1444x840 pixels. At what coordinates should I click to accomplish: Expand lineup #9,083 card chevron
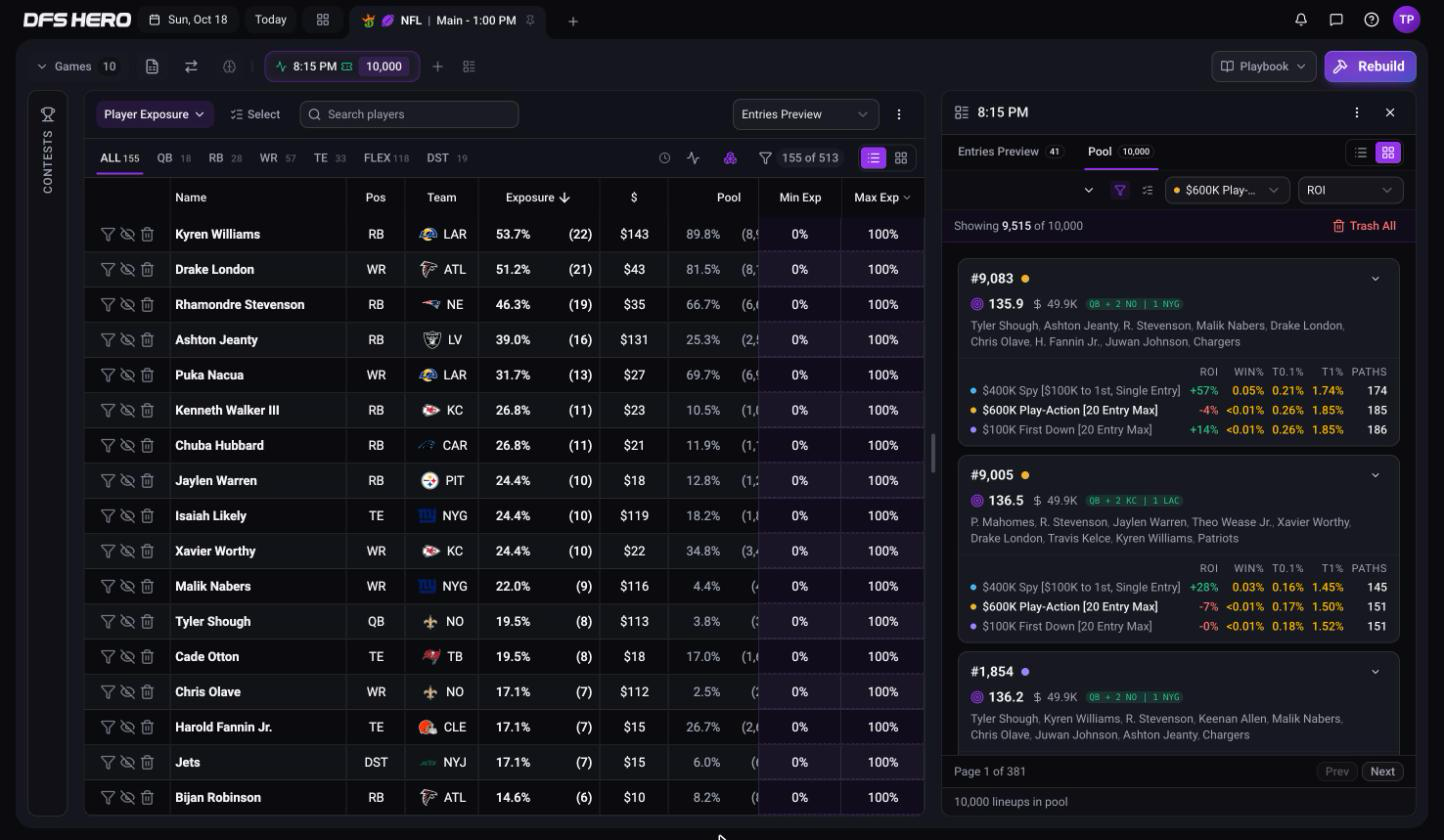coord(1375,279)
